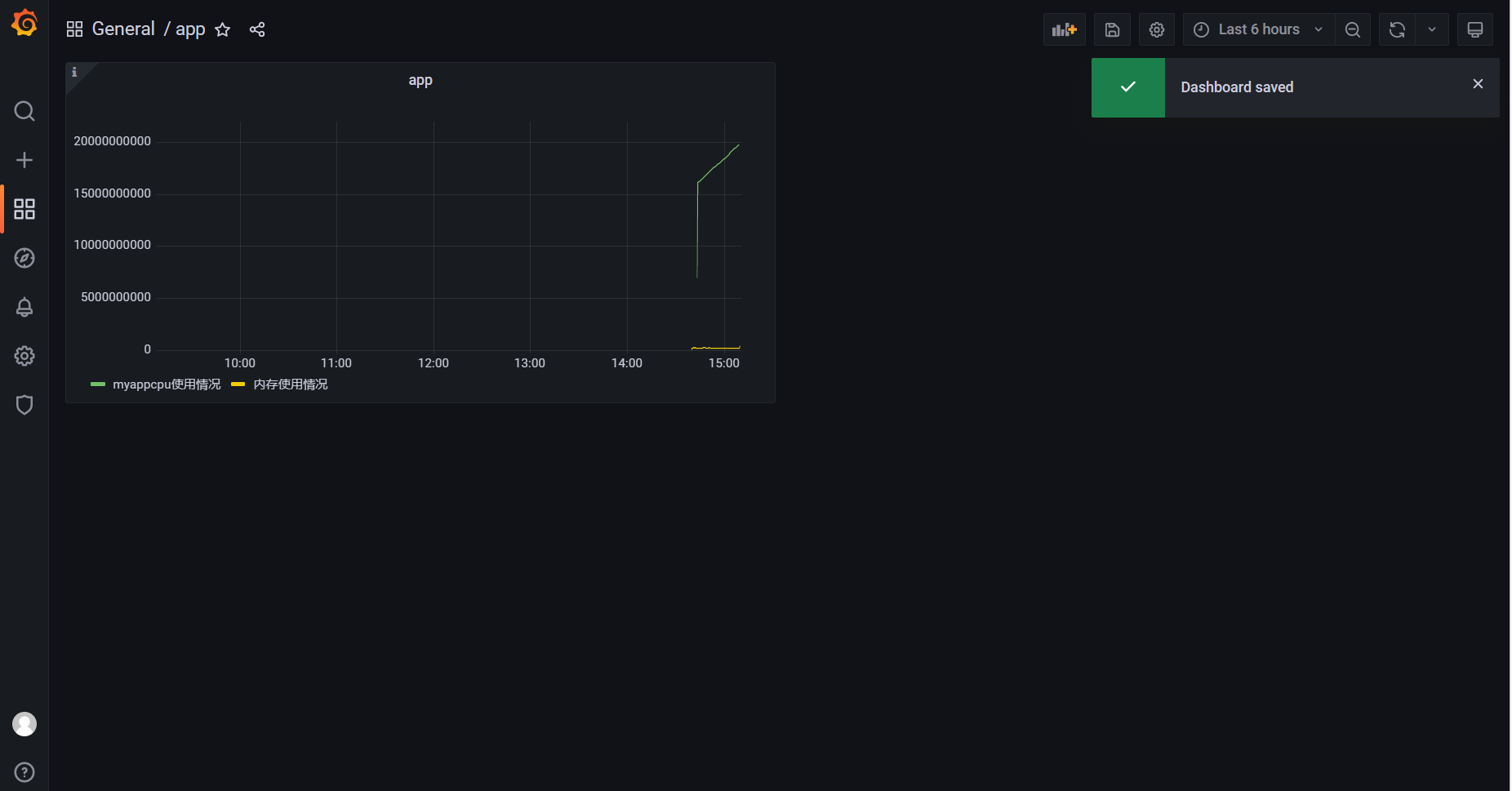Screen dimensions: 1512x791
Task: Dismiss the Dashboard saved notification
Action: [x=1478, y=84]
